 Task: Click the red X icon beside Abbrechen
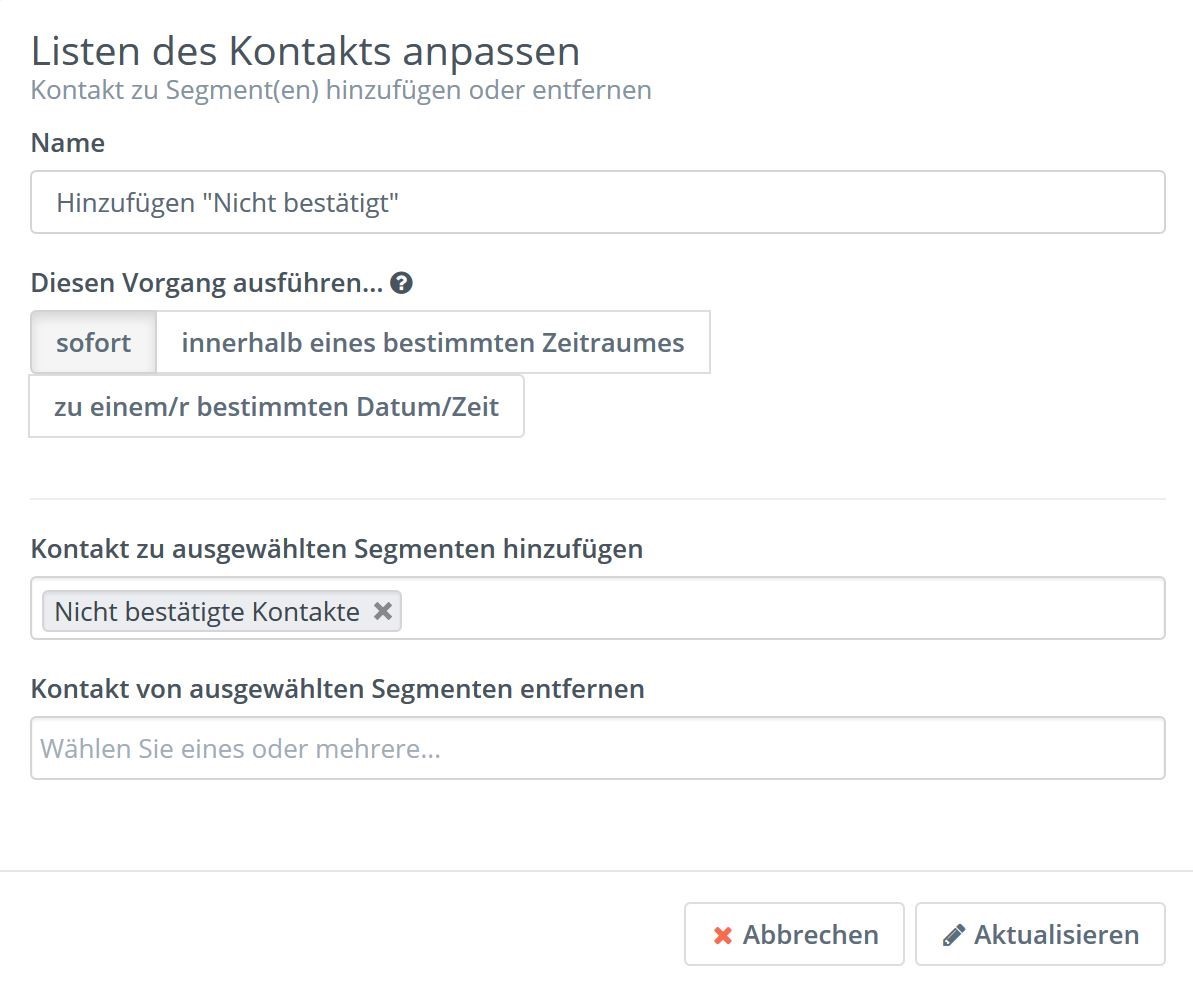click(722, 935)
